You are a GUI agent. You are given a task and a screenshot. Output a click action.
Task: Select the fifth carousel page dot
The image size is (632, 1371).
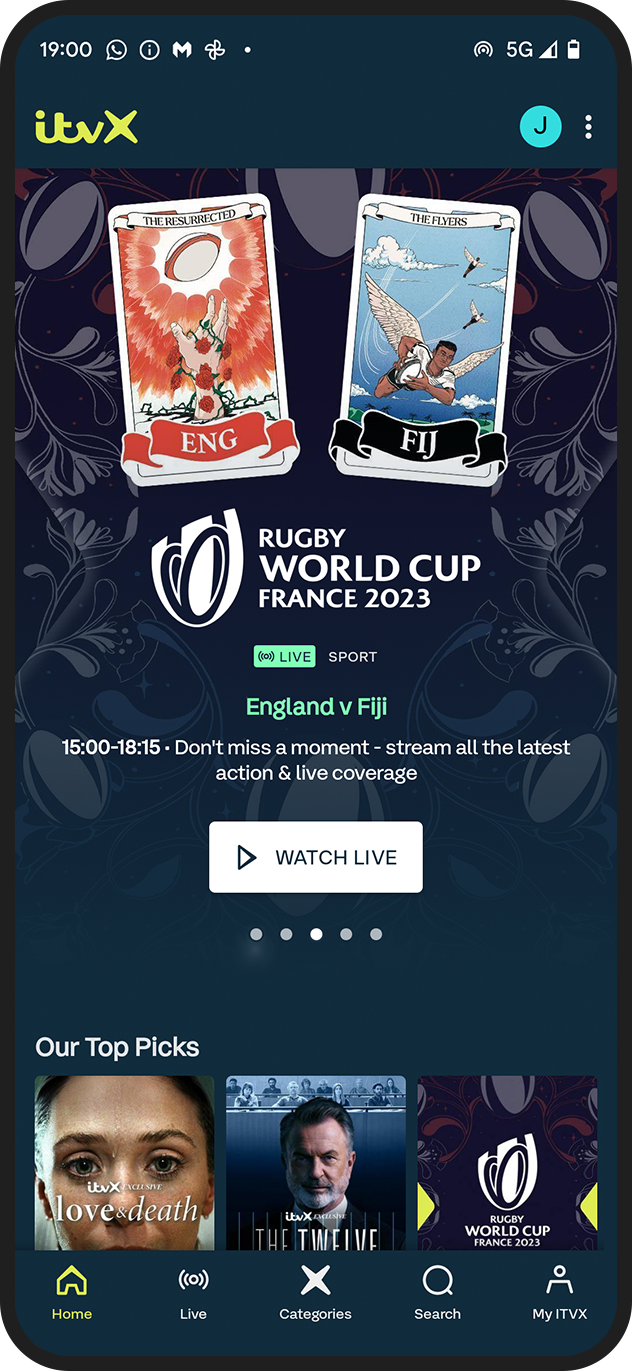pyautogui.click(x=376, y=934)
